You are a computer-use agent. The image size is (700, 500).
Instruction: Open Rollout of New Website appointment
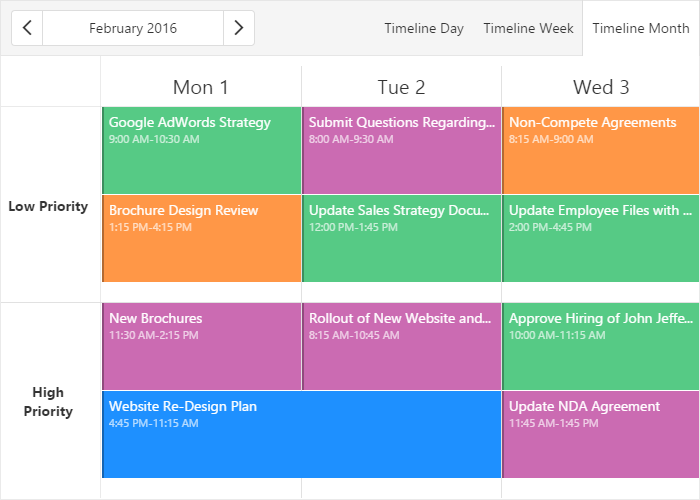click(x=401, y=346)
